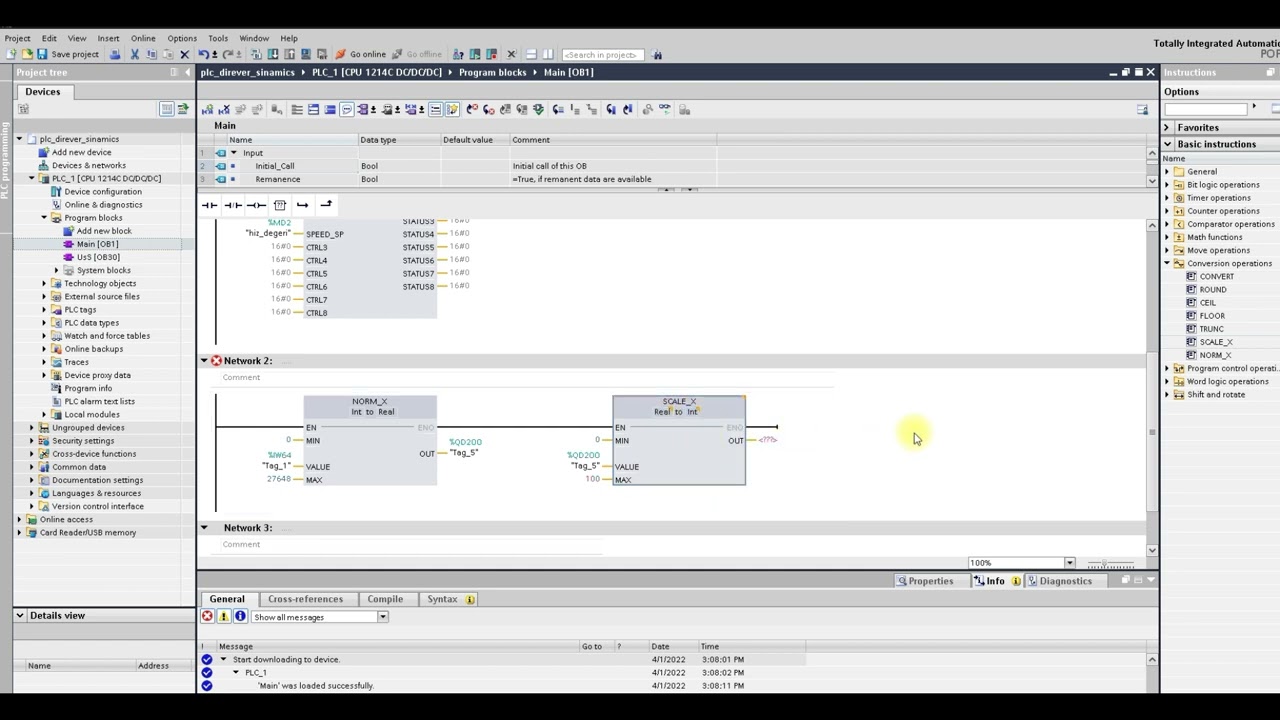This screenshot has height=720, width=1280.
Task: Insert a normally closed contact
Action: 232,205
